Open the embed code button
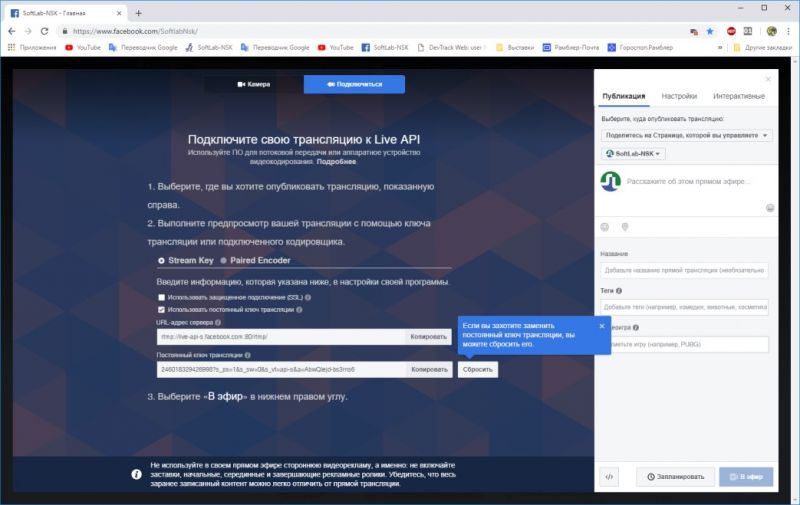This screenshot has height=505, width=800. click(x=609, y=477)
